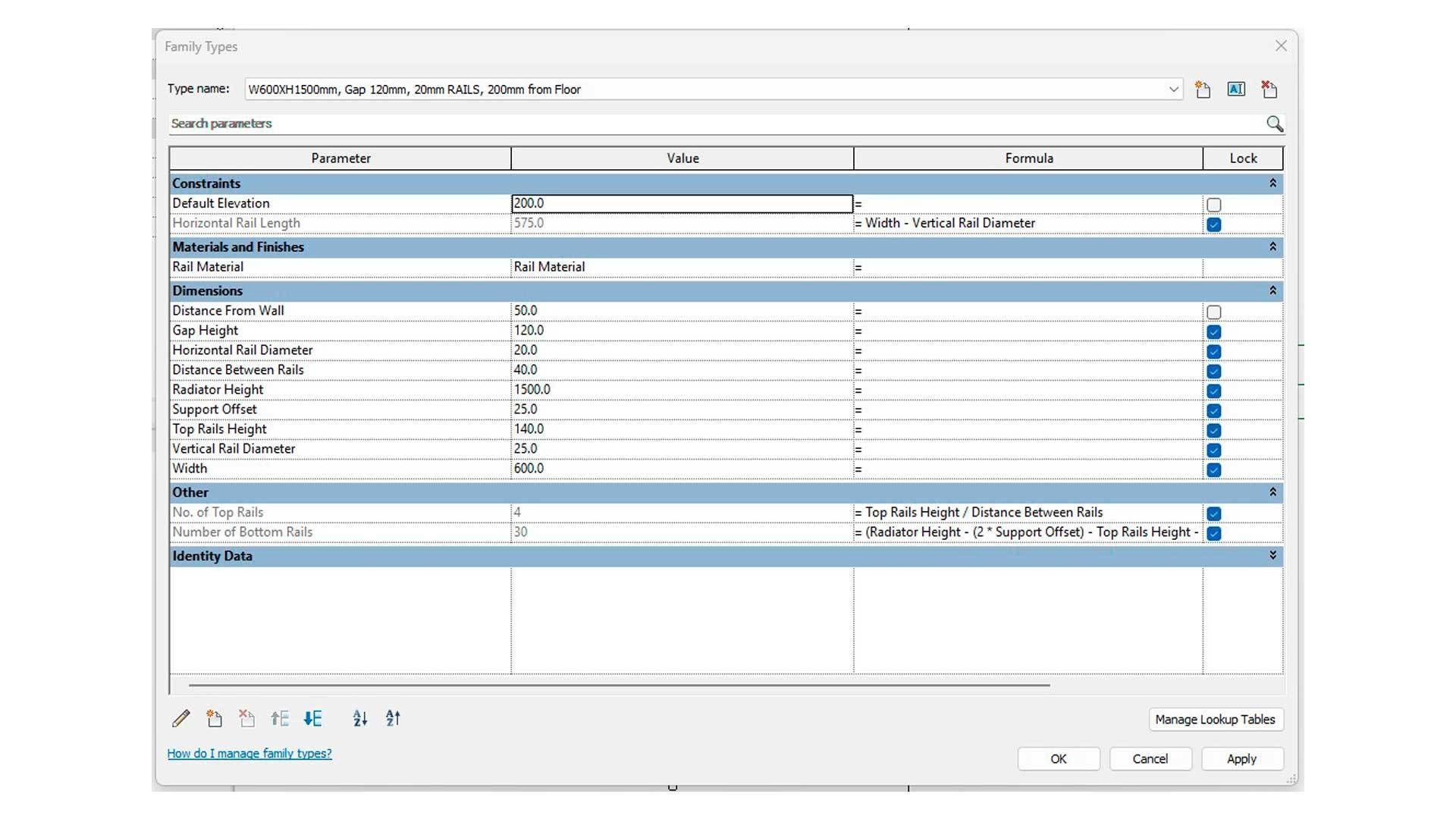Uncheck the Gap Height lock checkbox
The height and width of the screenshot is (819, 1456).
(x=1213, y=332)
